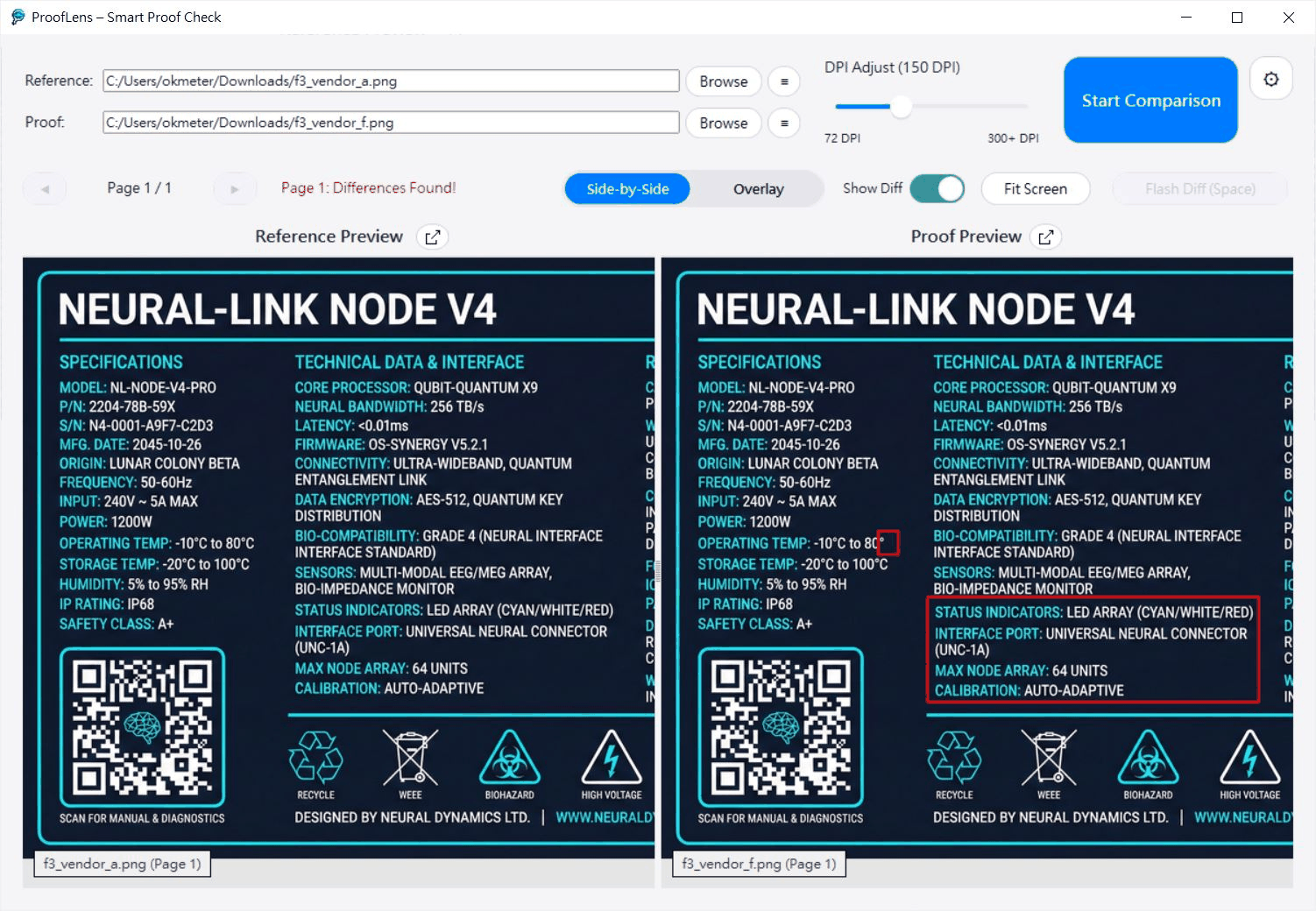Click the Proof file path field
Image resolution: width=1316 pixels, height=911 pixels.
pos(391,123)
